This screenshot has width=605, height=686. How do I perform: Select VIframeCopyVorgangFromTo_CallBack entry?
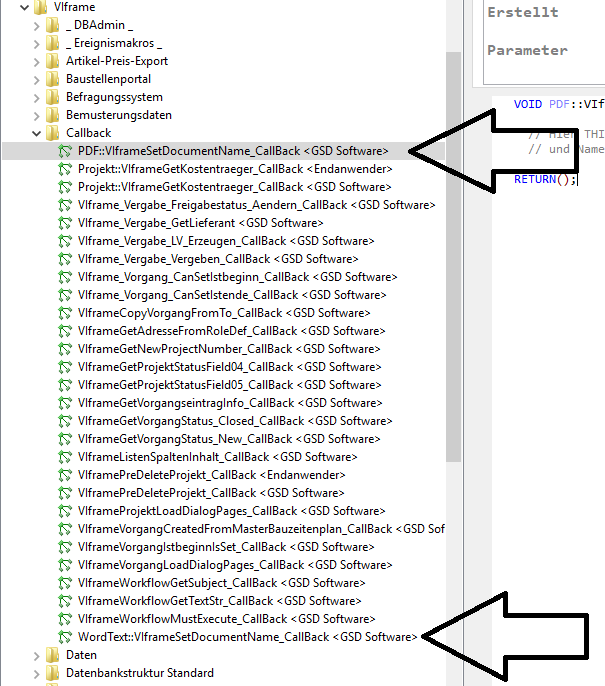[x=224, y=313]
